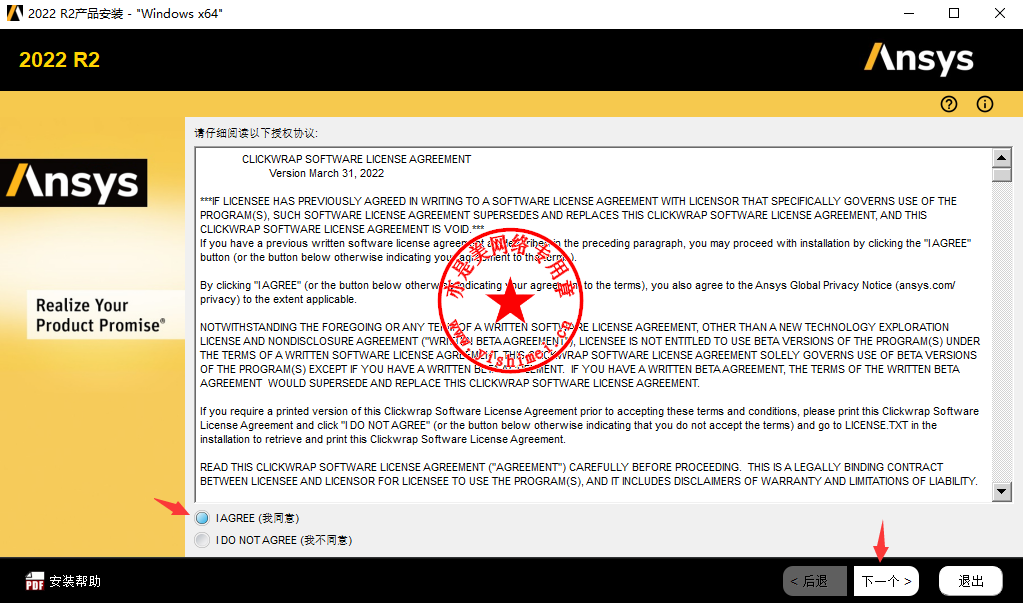The image size is (1023, 603).
Task: Click the 请仔细阅读以下授权协议 label
Action: coord(256,133)
